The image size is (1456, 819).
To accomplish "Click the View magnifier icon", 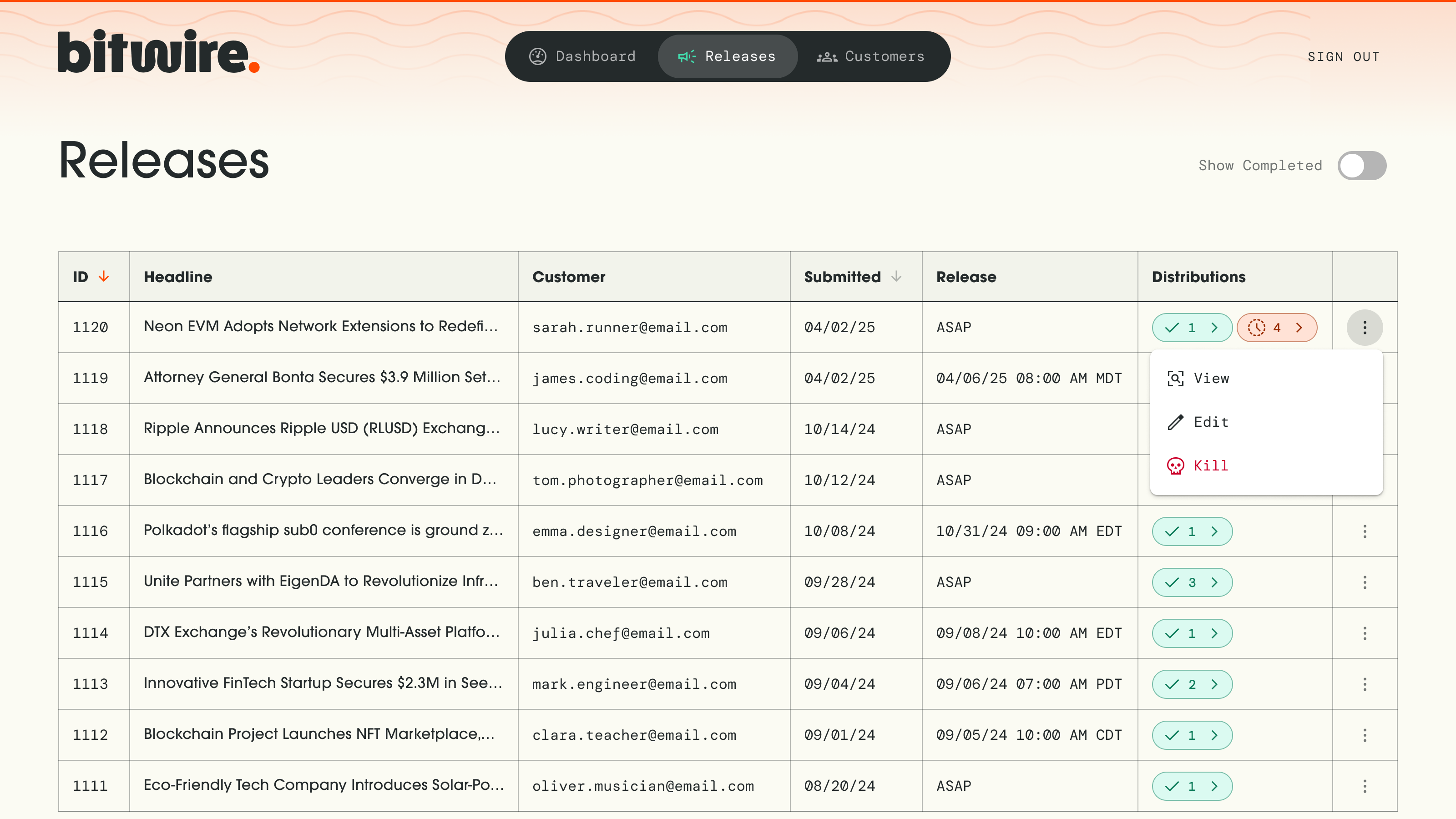I will point(1175,379).
